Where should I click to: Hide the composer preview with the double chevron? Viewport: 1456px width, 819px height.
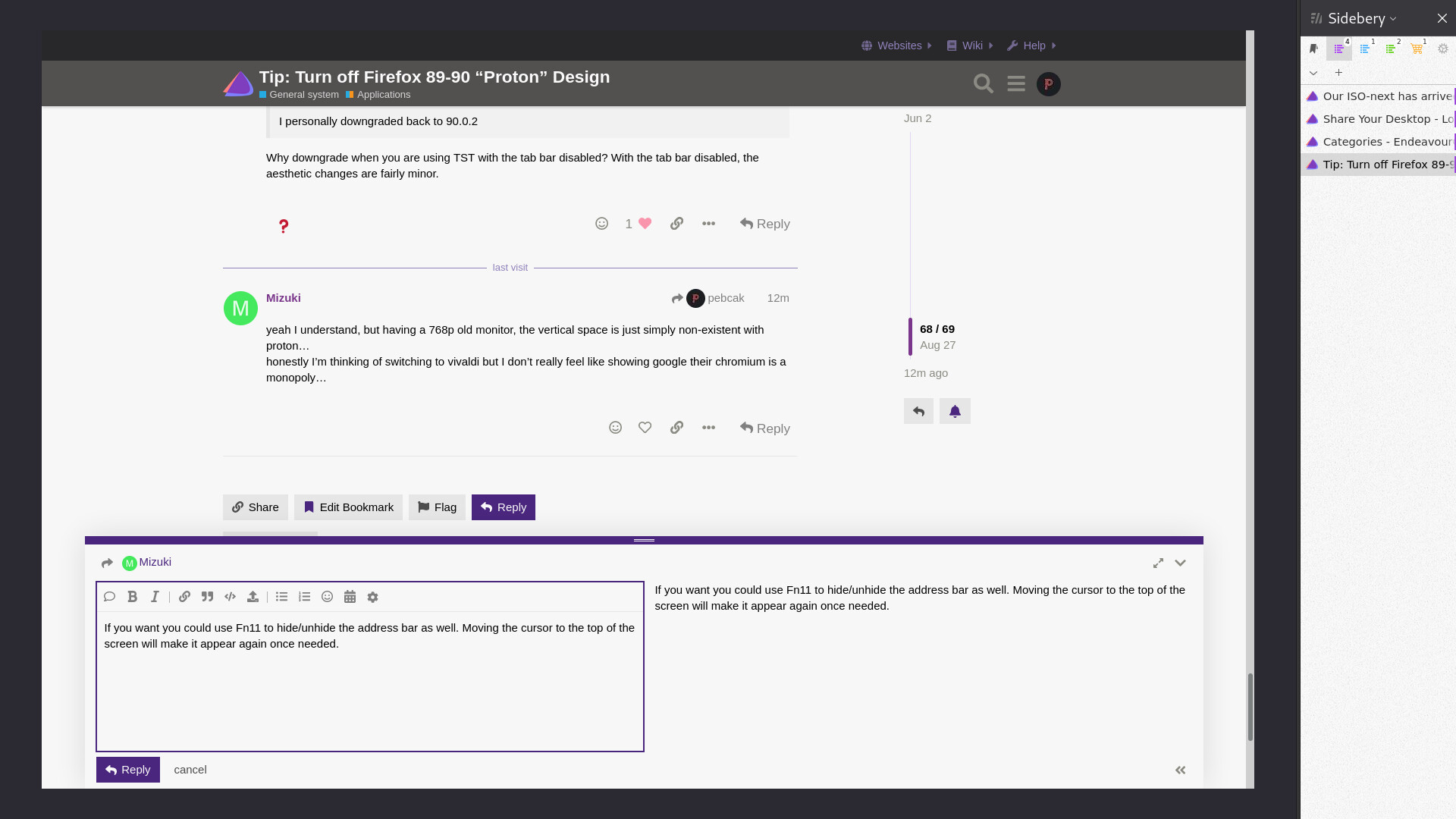[1180, 770]
